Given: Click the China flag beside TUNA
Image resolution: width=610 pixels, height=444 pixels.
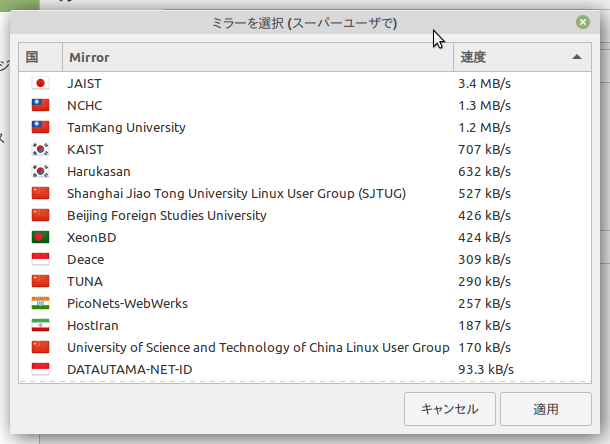Looking at the screenshot, I should click(40, 281).
